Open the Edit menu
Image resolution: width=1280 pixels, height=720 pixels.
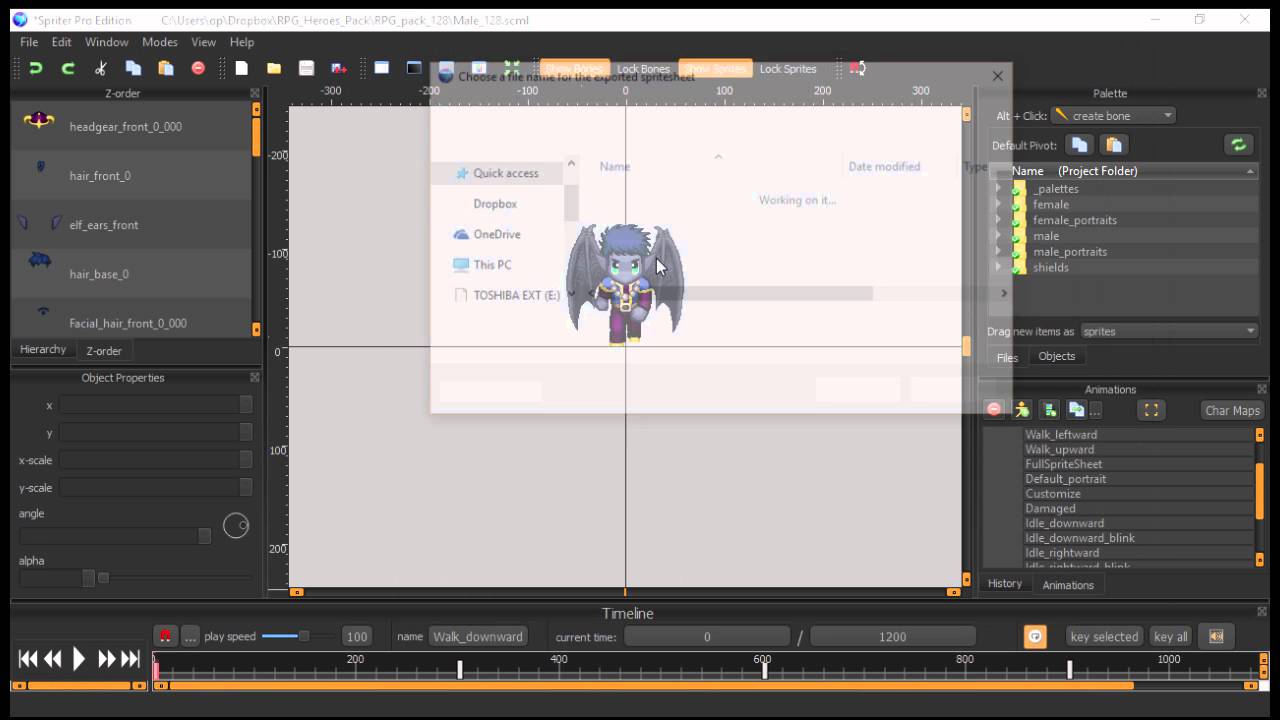pyautogui.click(x=62, y=42)
